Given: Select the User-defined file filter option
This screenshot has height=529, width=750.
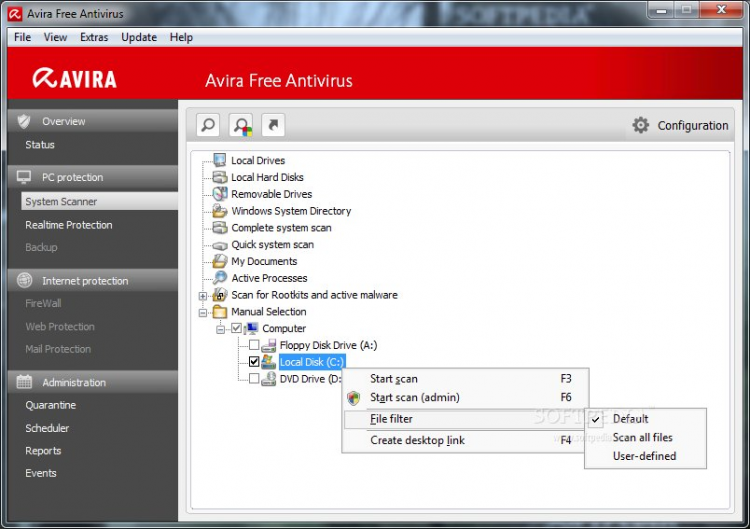Looking at the screenshot, I should (645, 456).
